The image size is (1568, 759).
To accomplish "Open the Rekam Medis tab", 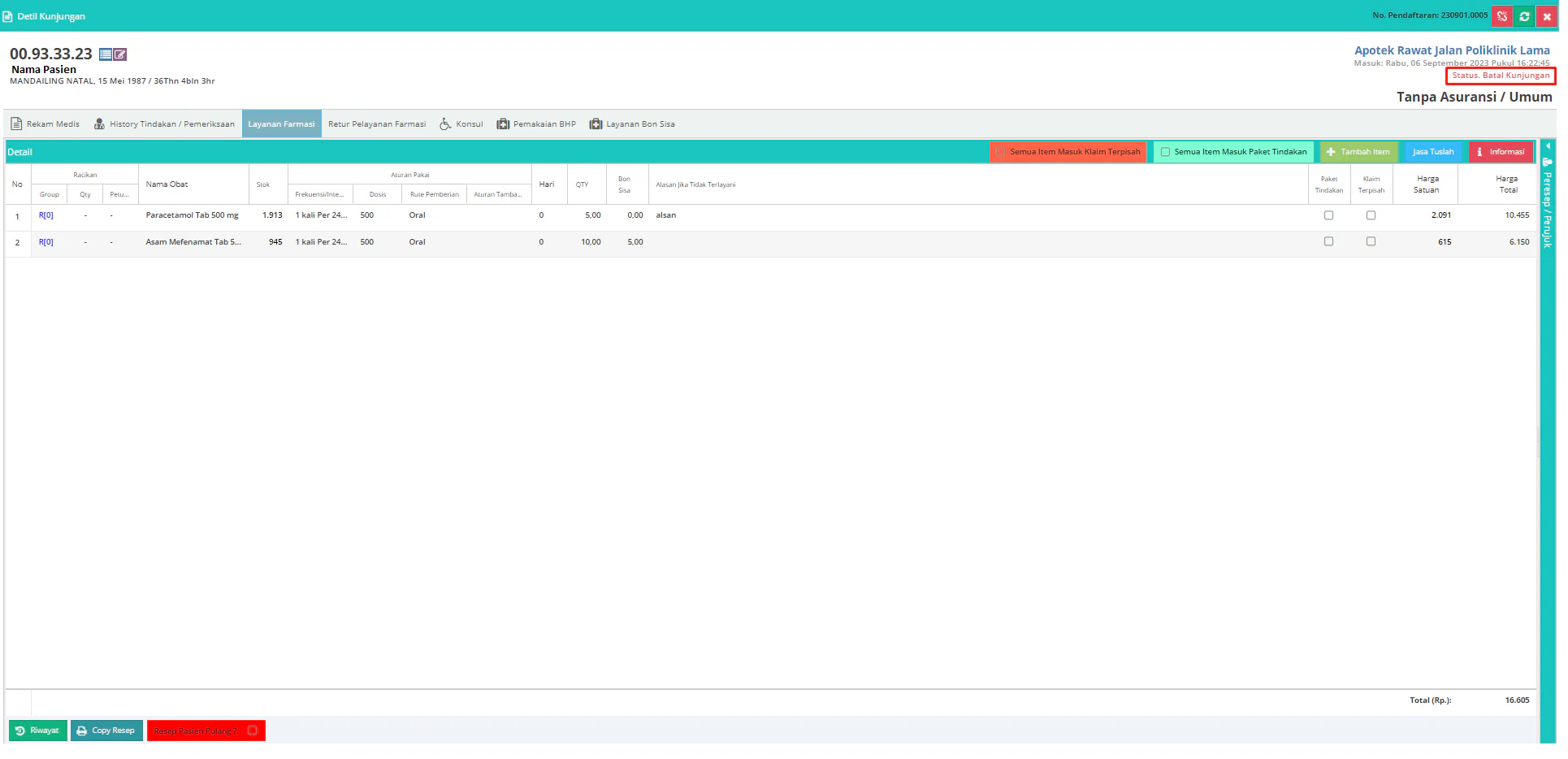I will [45, 124].
